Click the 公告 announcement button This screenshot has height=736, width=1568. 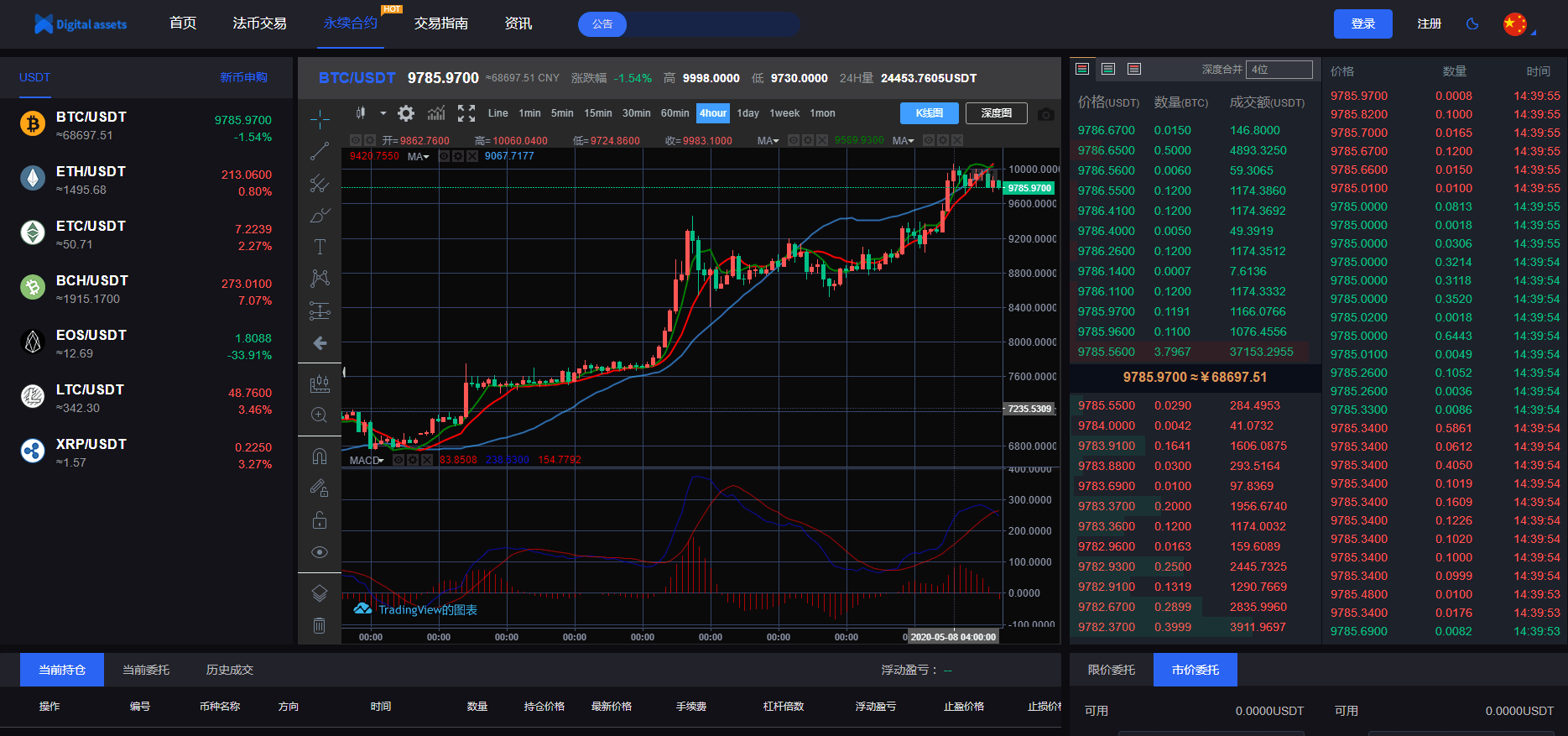(602, 24)
